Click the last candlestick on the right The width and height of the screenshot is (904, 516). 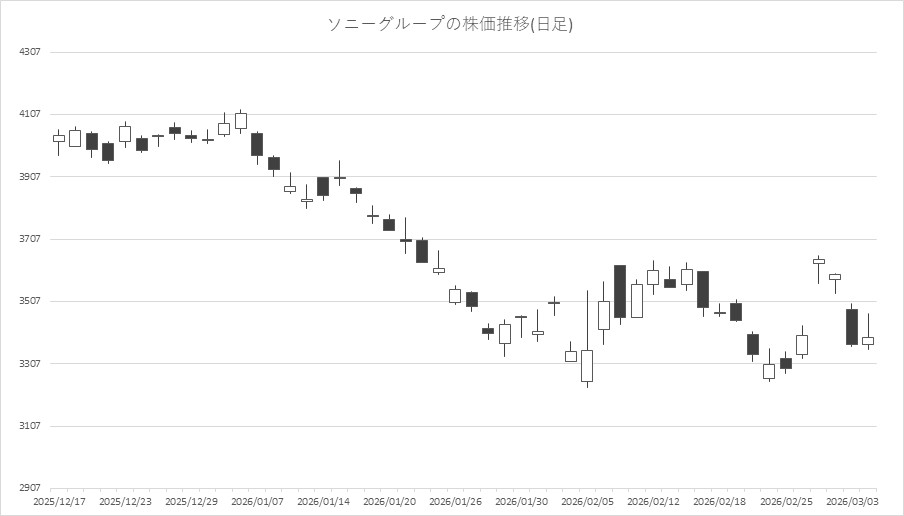[x=868, y=341]
